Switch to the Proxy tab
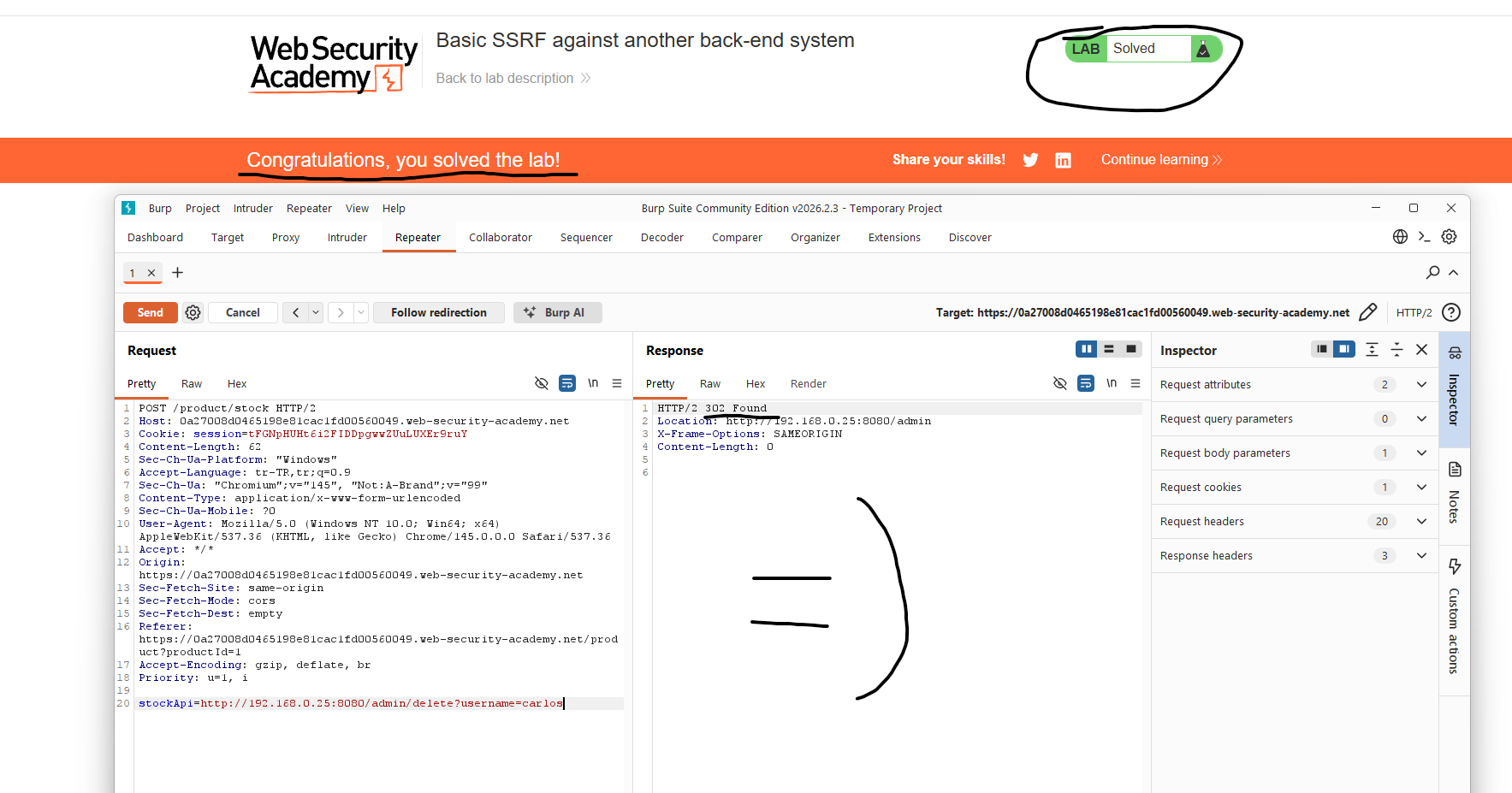Screen dimensions: 1512x793 tap(286, 237)
